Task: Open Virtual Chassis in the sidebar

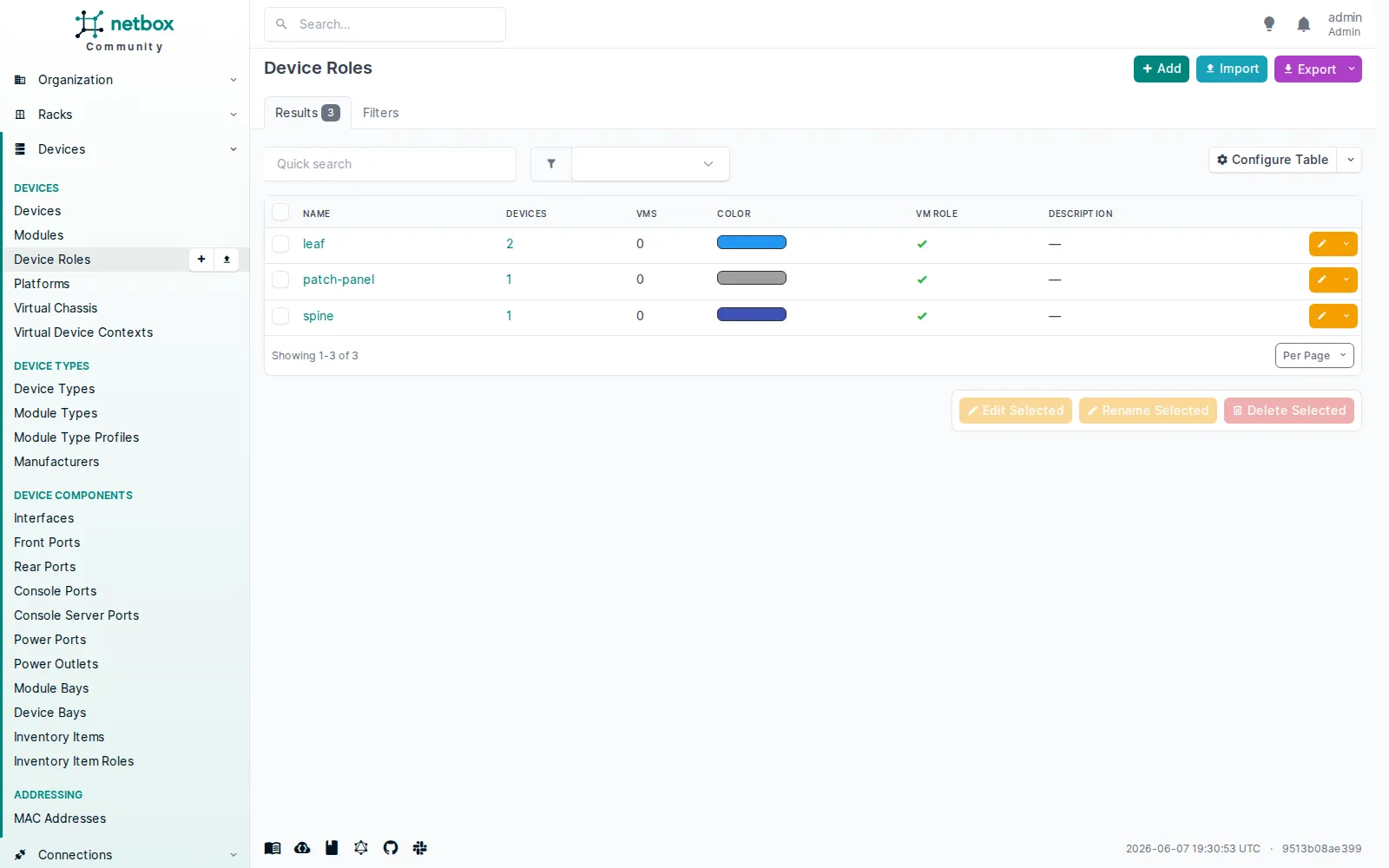Action: click(56, 308)
